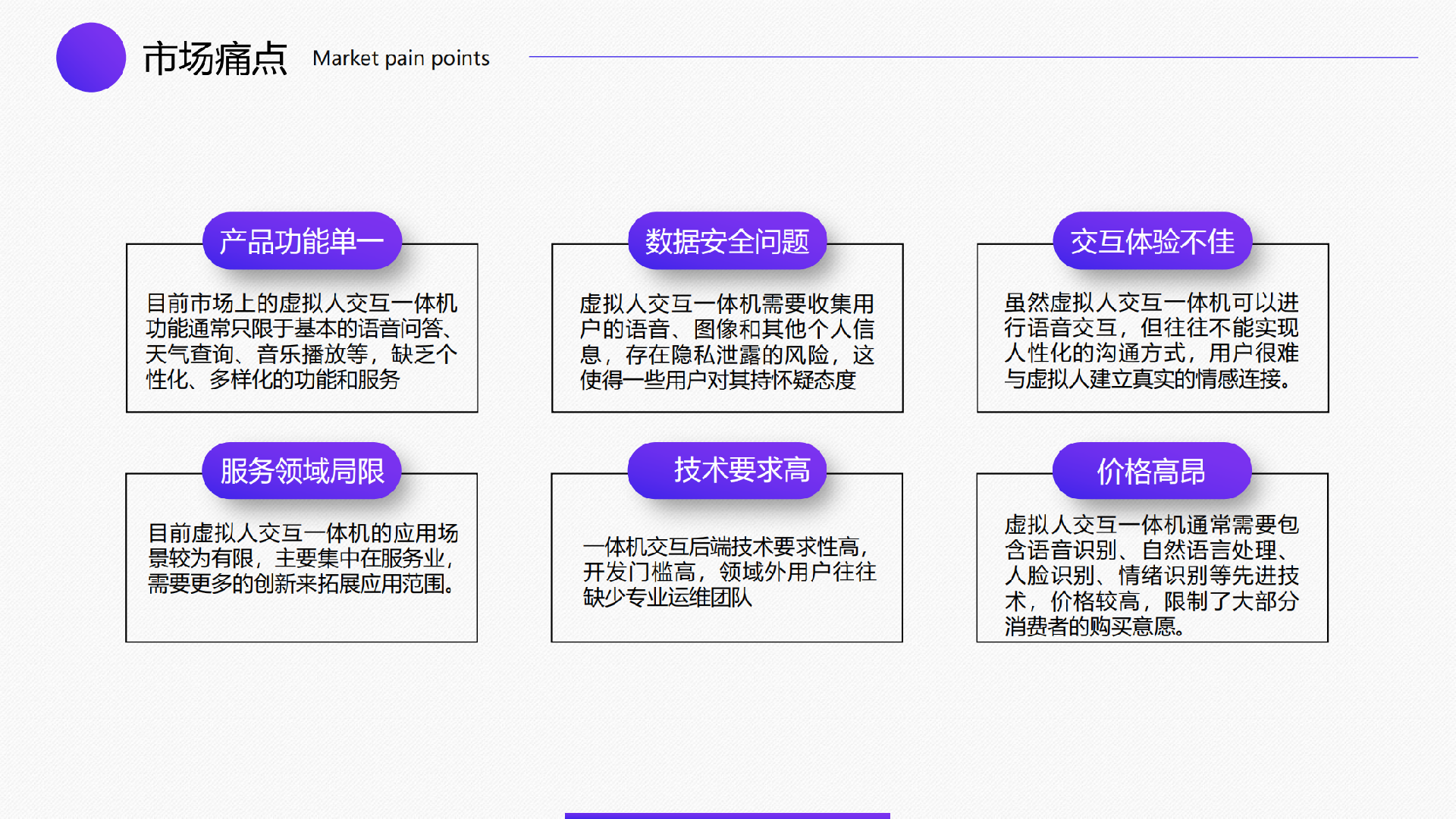
Task: Select text about 应用场景较为有限
Action: point(302,558)
